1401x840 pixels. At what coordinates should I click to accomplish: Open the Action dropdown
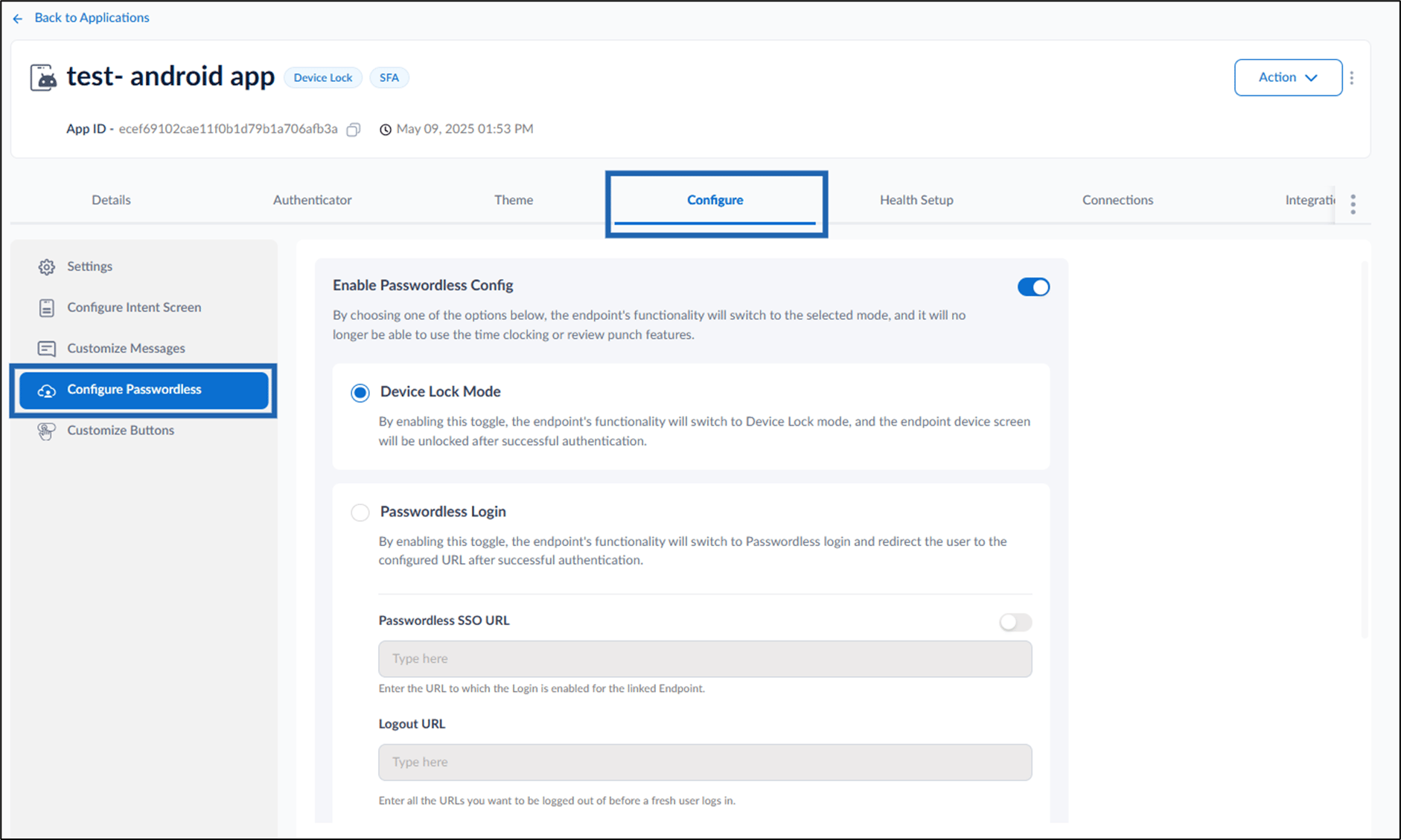pos(1288,77)
